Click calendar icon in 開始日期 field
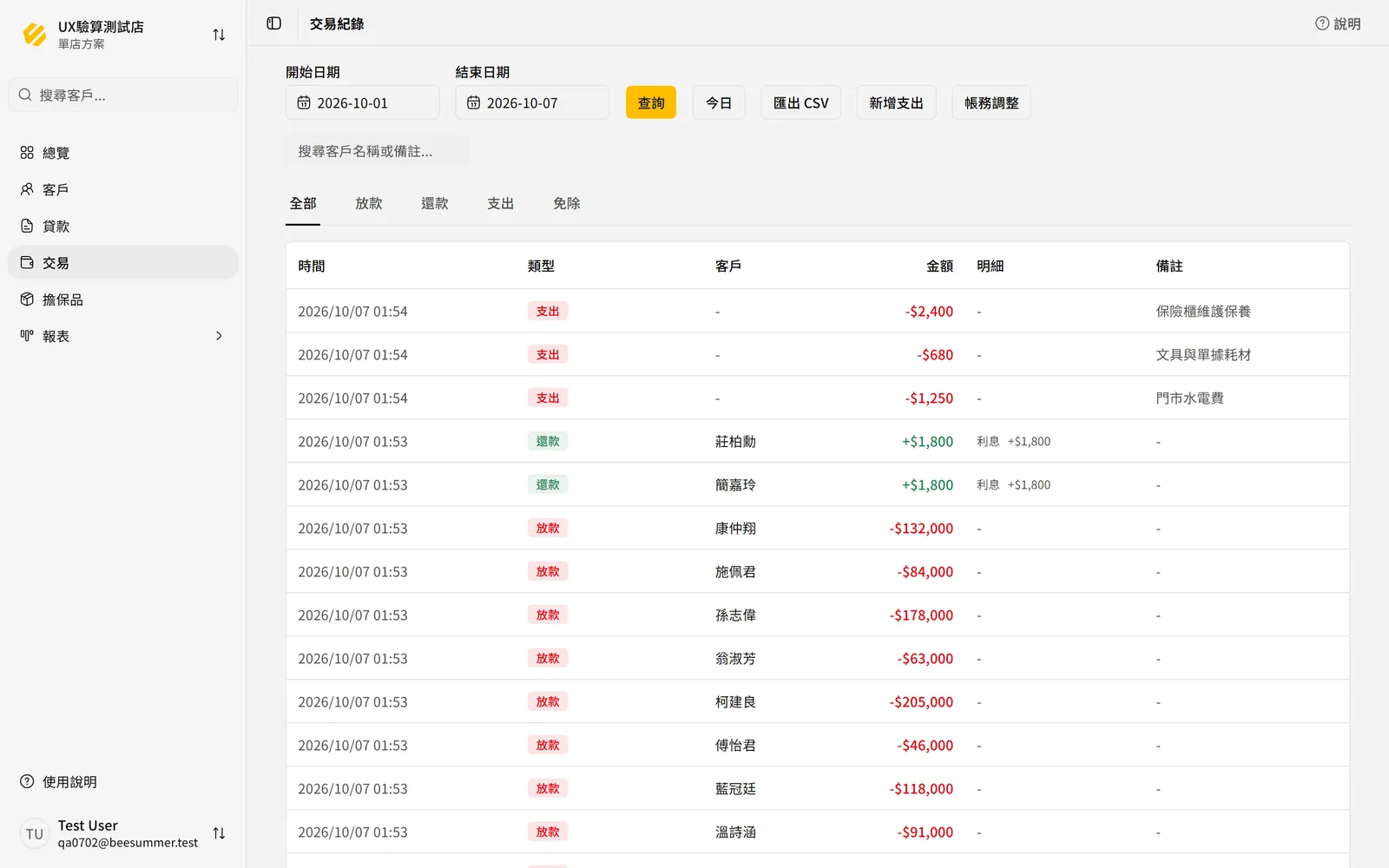 point(304,102)
